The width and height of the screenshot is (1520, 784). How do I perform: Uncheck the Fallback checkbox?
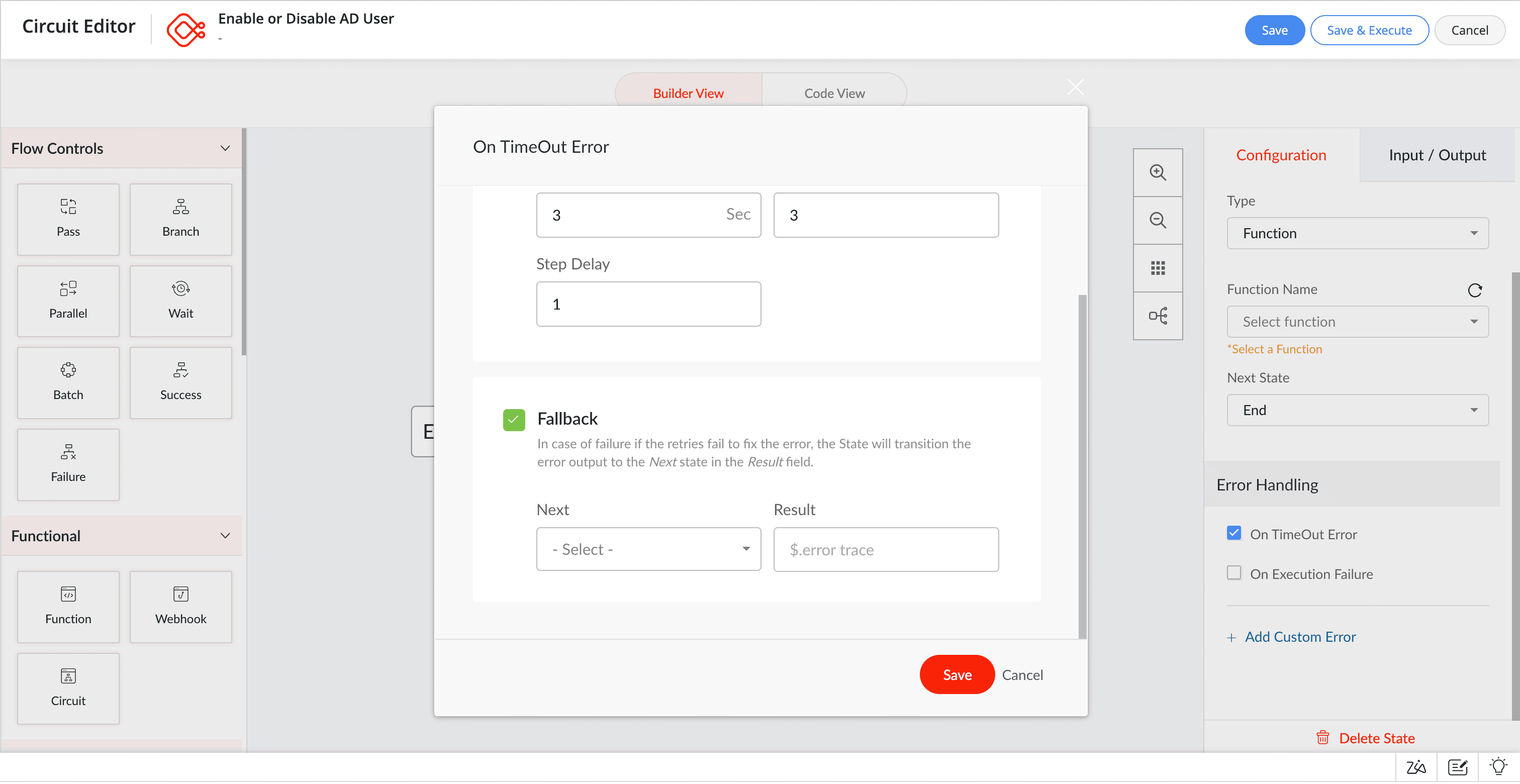(513, 420)
